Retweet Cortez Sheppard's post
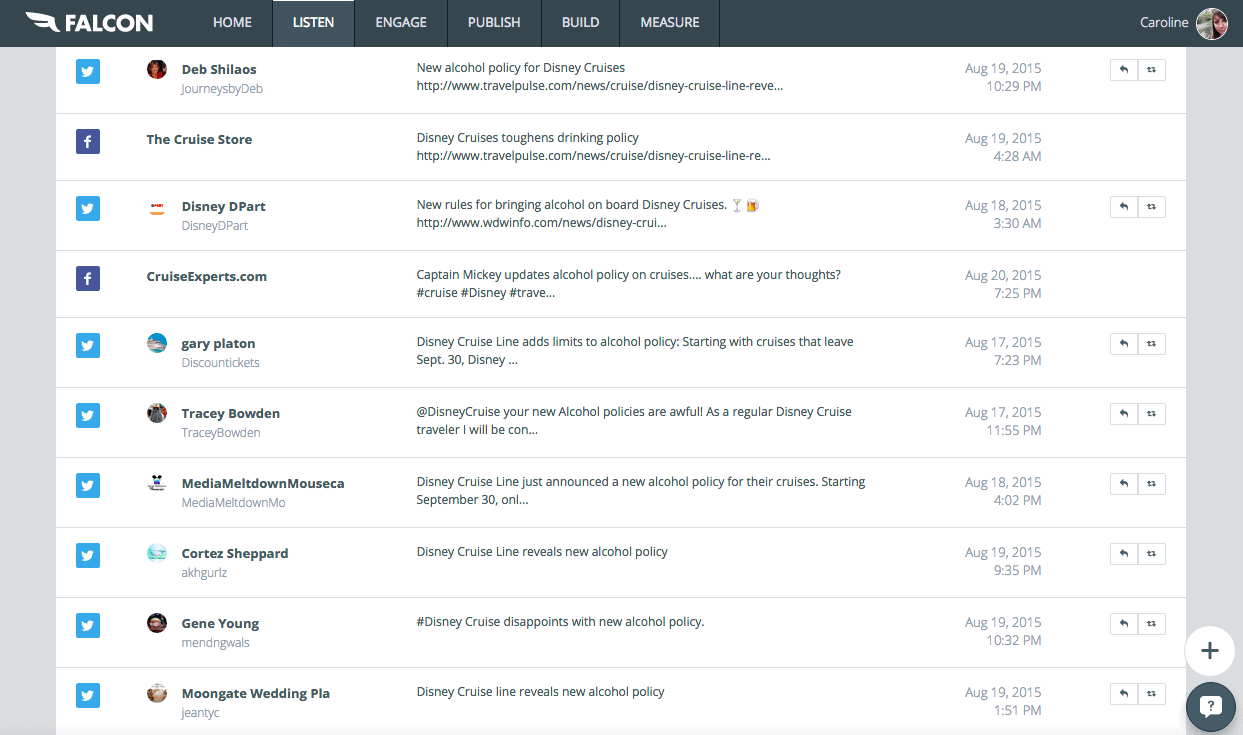Image resolution: width=1243 pixels, height=735 pixels. pos(1151,554)
